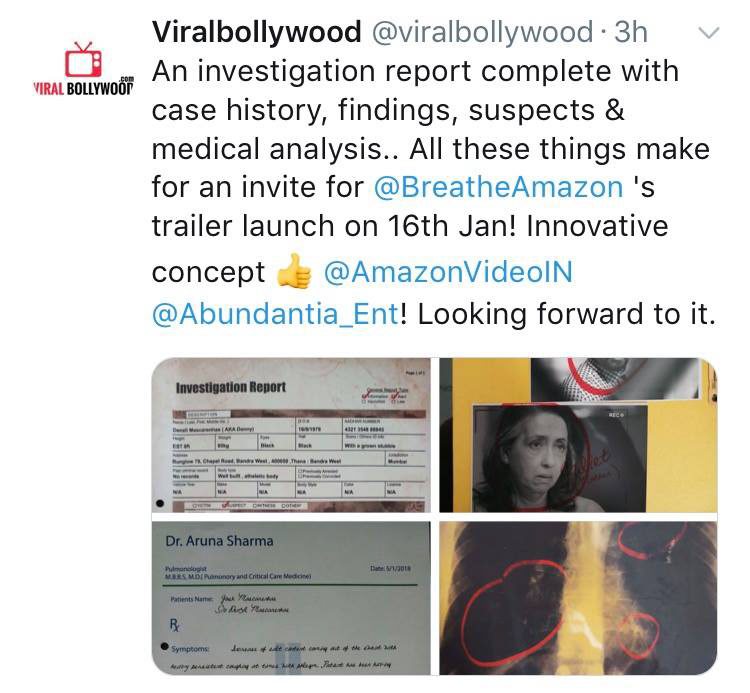Click the red TV icon in avatar

click(83, 60)
